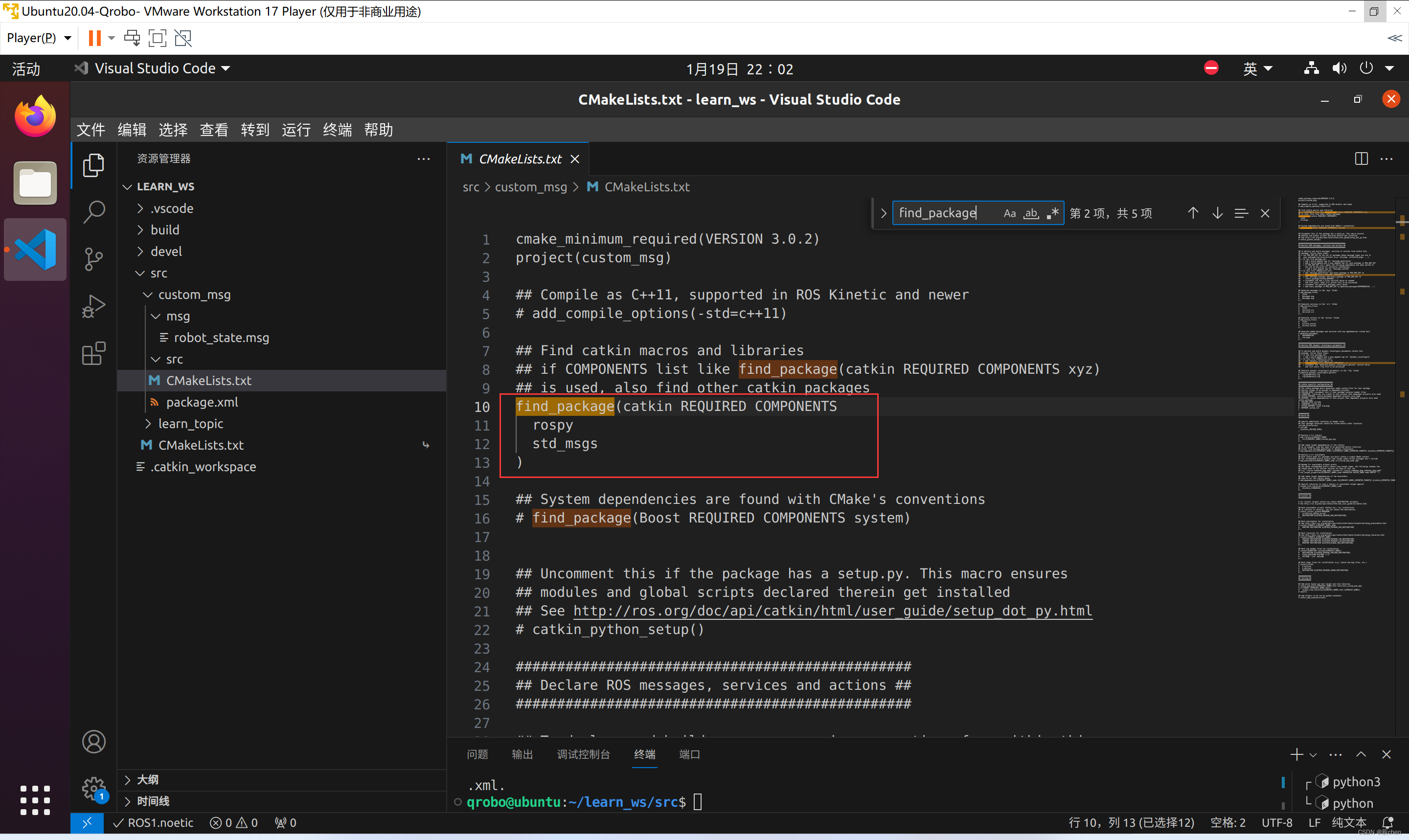This screenshot has width=1409, height=840.
Task: Close the find widget
Action: click(x=1265, y=213)
